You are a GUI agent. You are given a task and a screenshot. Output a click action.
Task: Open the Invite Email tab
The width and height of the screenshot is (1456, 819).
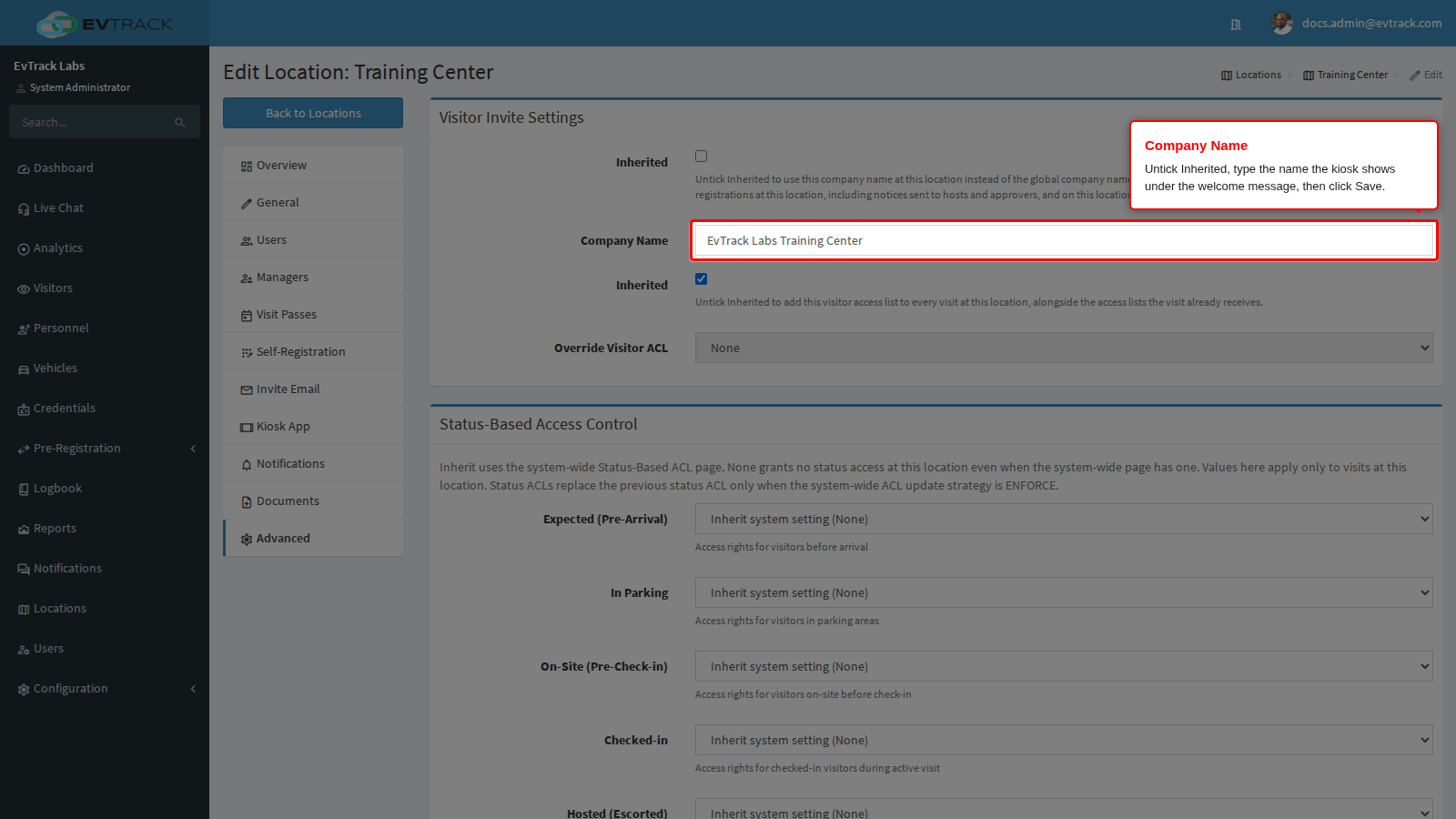tap(313, 389)
